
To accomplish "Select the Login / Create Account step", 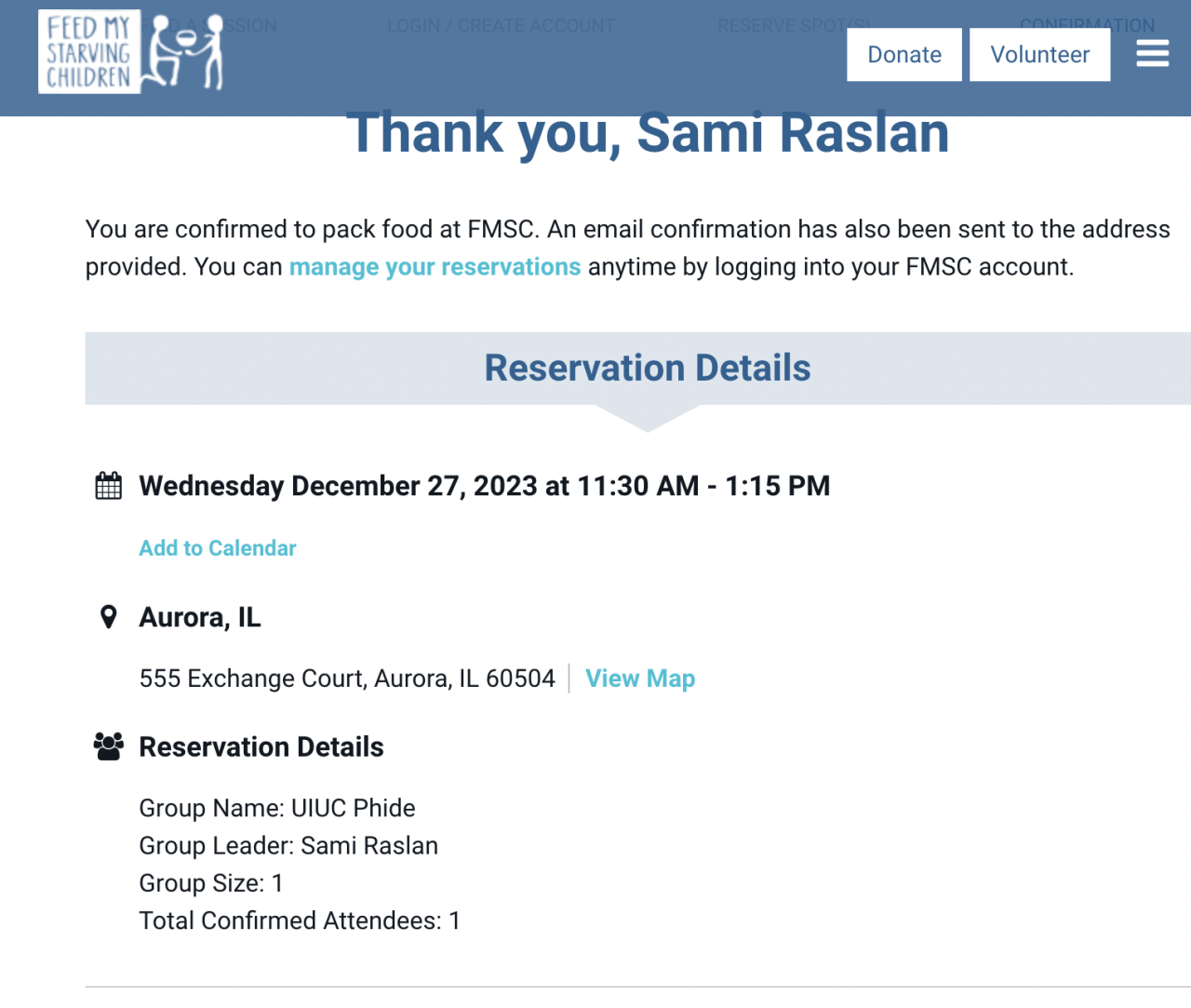I will point(501,25).
